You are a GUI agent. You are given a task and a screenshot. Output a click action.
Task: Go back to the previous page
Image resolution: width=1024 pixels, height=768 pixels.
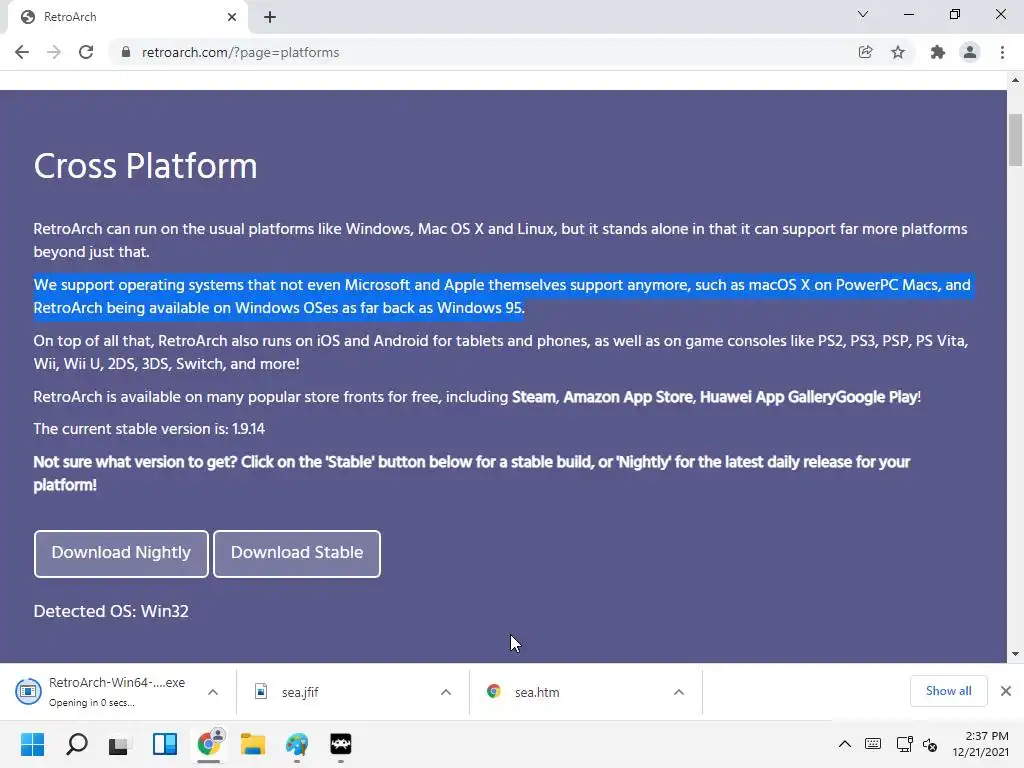pos(22,52)
